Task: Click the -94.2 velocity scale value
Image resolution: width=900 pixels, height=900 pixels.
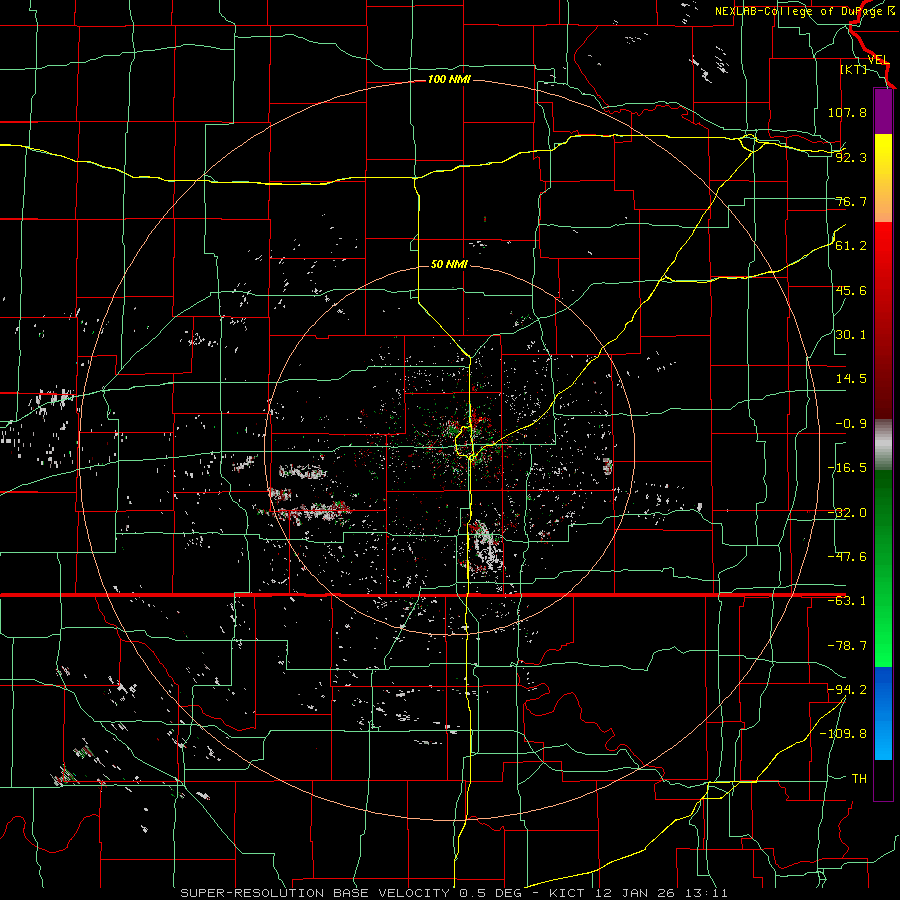Action: pos(847,689)
